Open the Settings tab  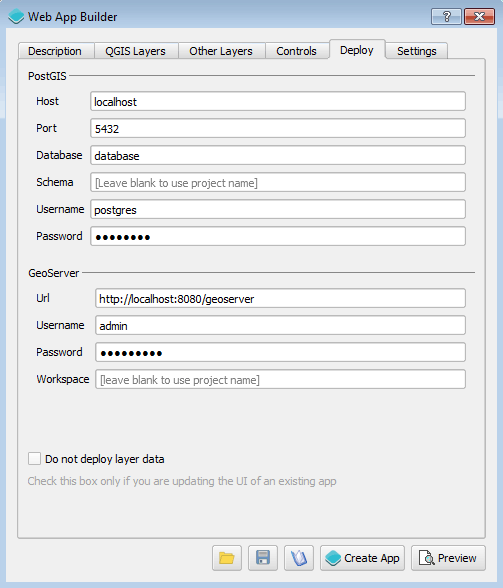[417, 51]
